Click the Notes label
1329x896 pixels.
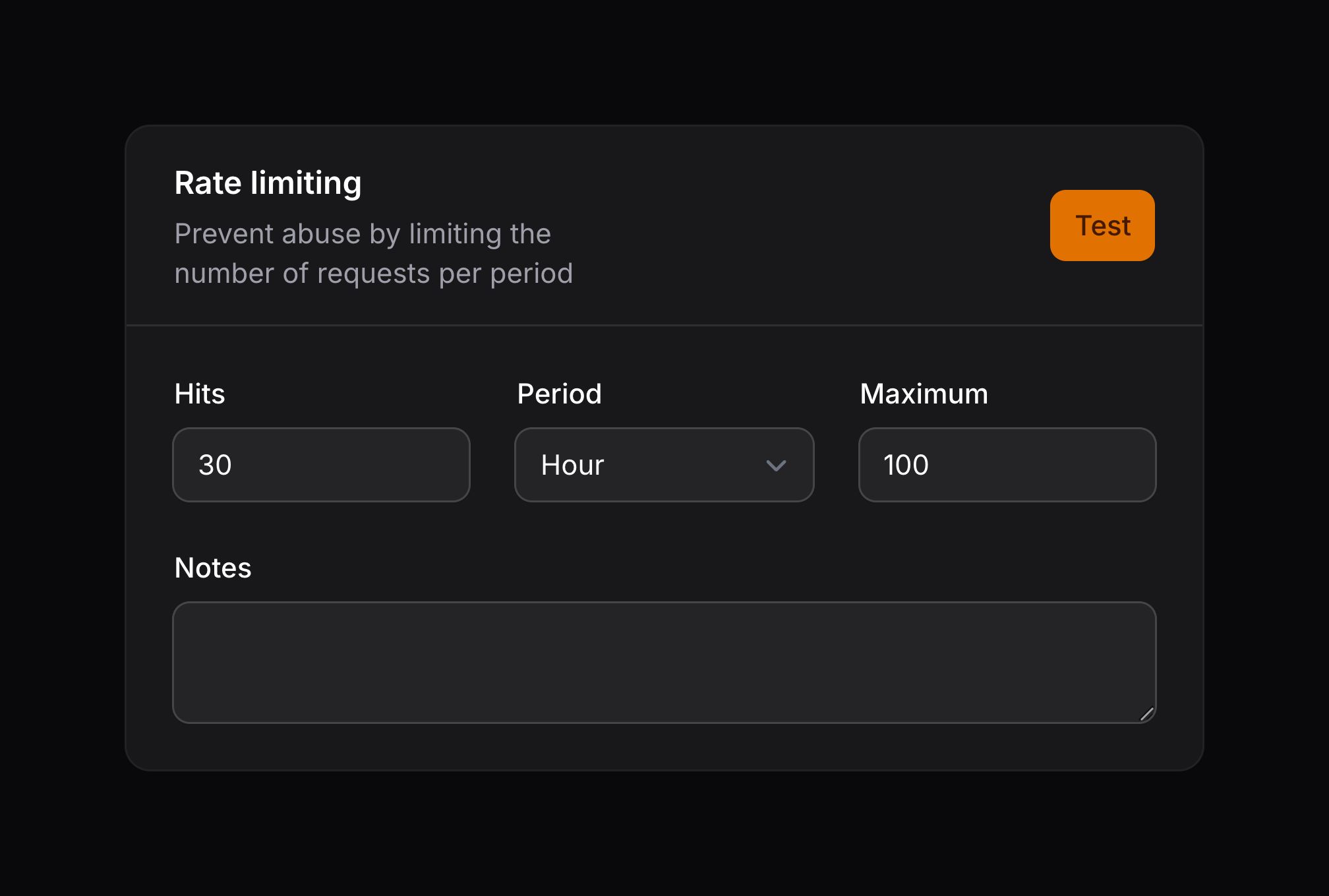click(x=212, y=566)
